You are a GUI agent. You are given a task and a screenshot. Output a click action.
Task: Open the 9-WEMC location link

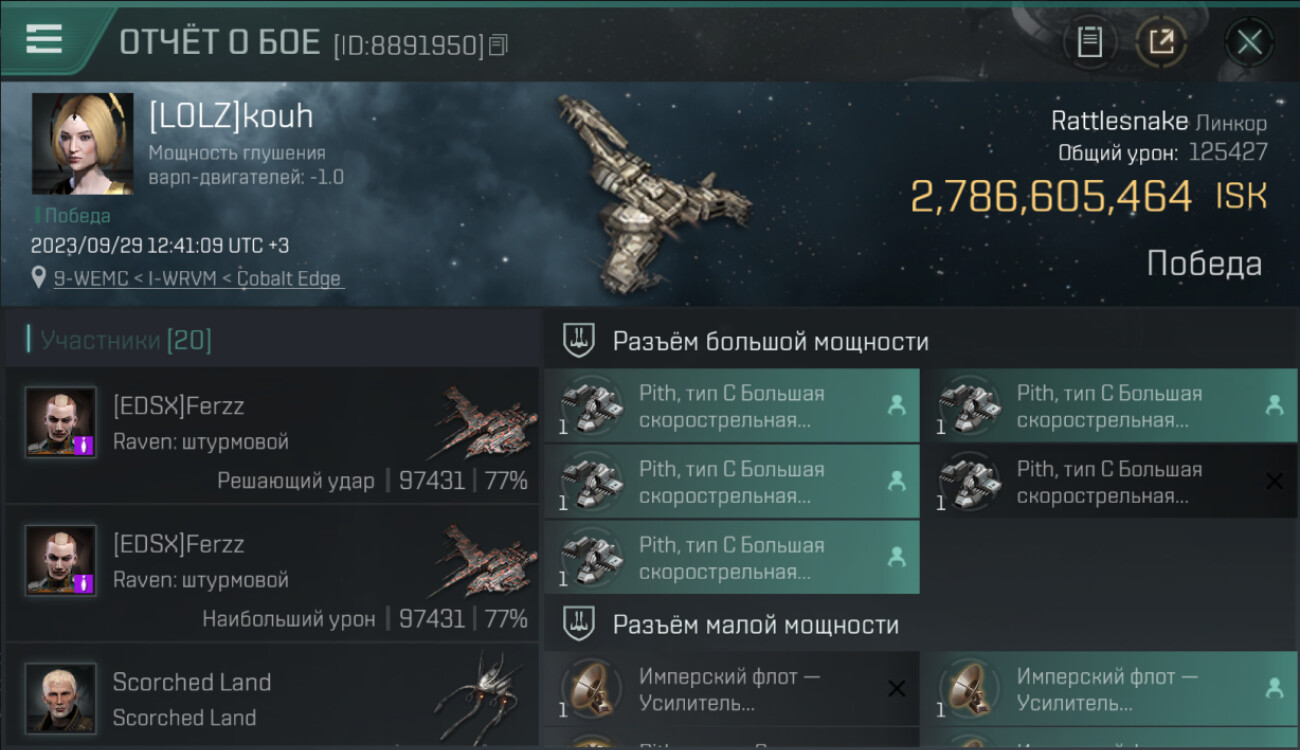[198, 279]
